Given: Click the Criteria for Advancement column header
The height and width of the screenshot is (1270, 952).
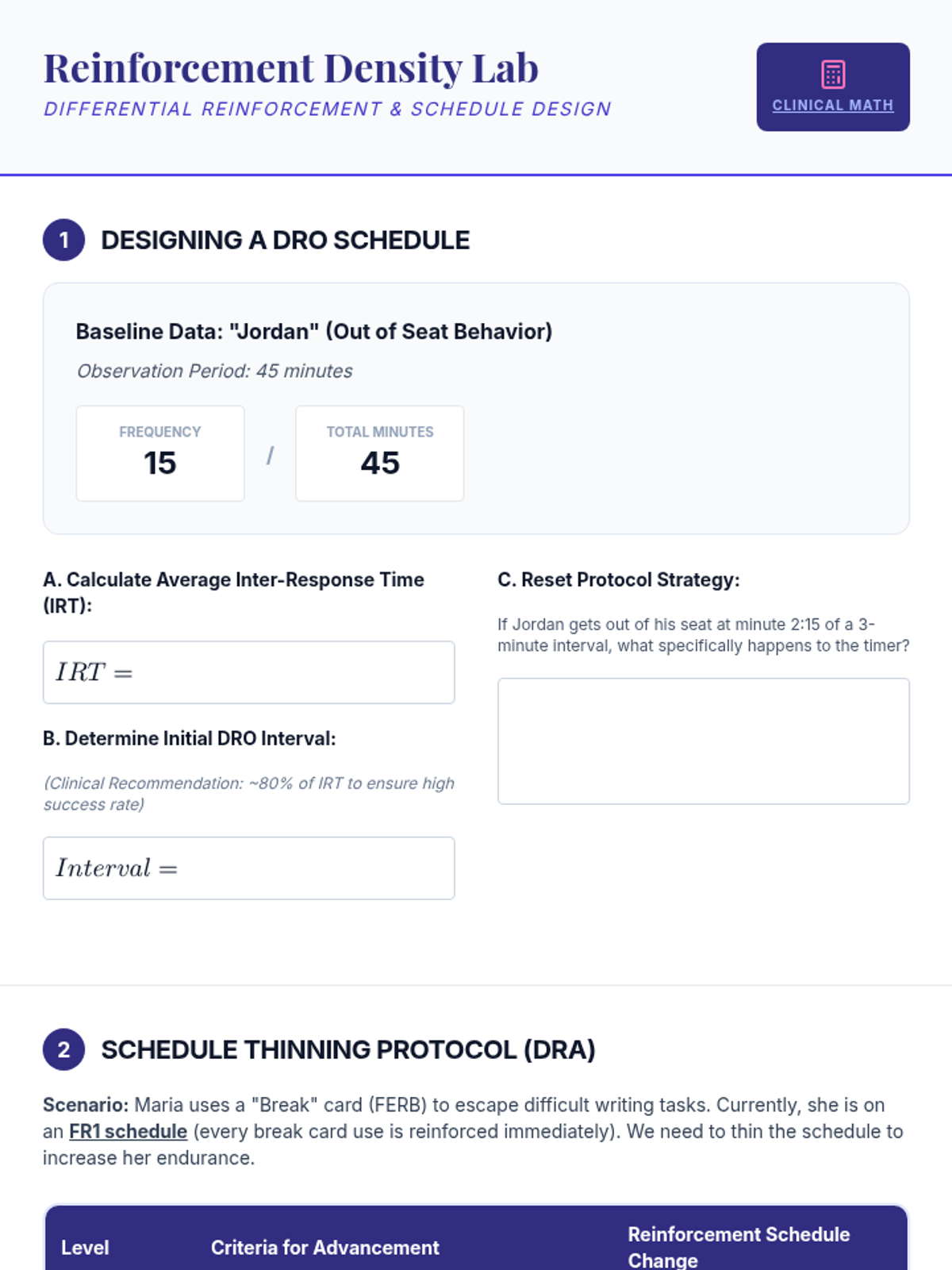Looking at the screenshot, I should 325,1248.
